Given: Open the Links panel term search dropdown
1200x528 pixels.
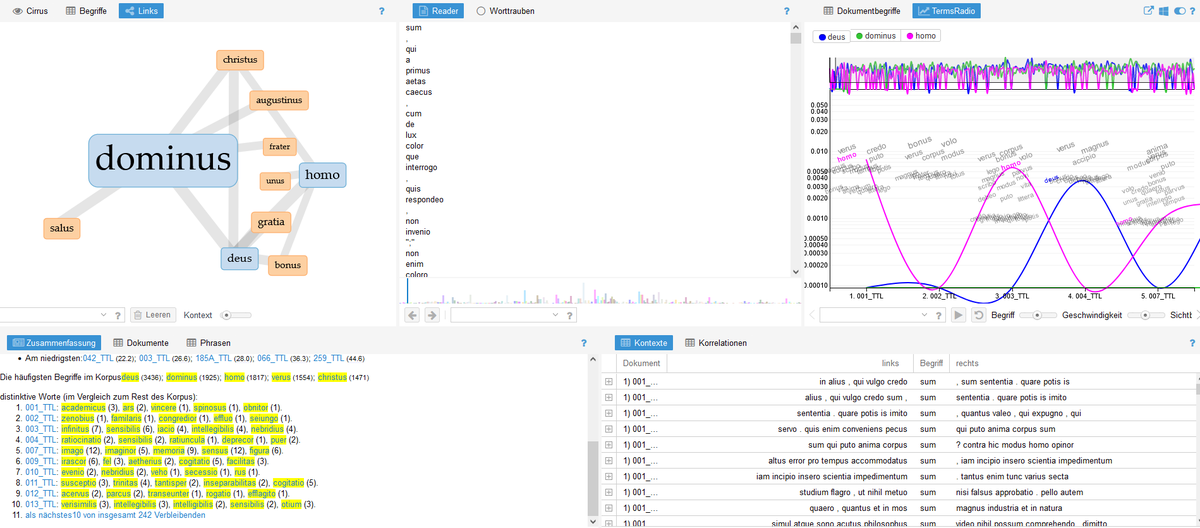Looking at the screenshot, I should tap(104, 315).
